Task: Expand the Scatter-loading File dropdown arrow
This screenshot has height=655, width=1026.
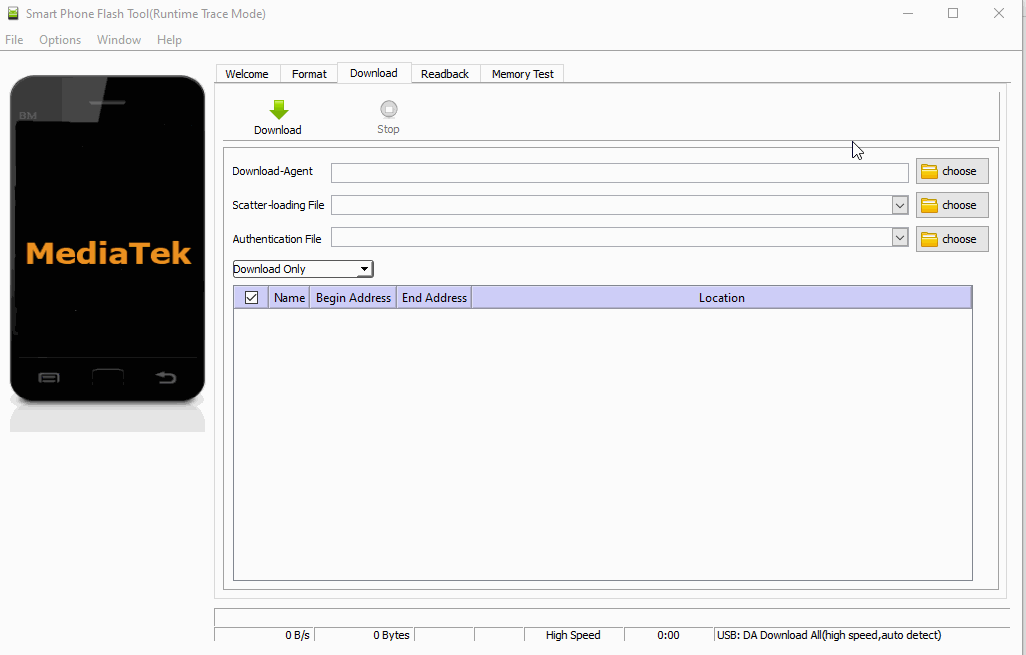Action: click(899, 205)
